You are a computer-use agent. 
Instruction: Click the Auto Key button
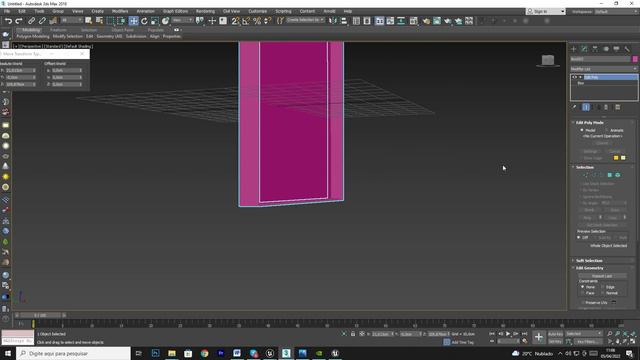[555, 334]
